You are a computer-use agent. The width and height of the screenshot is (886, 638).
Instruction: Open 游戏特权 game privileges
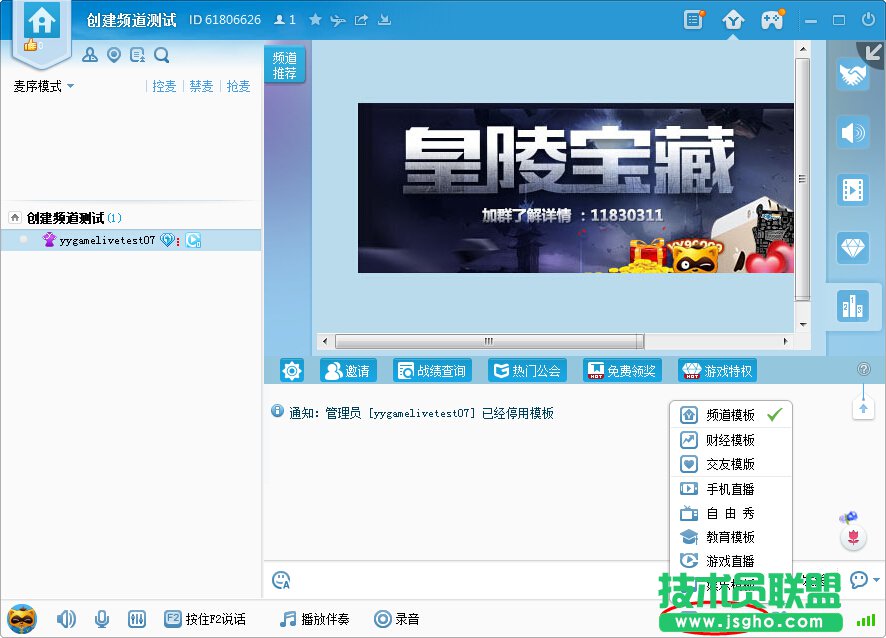click(716, 370)
